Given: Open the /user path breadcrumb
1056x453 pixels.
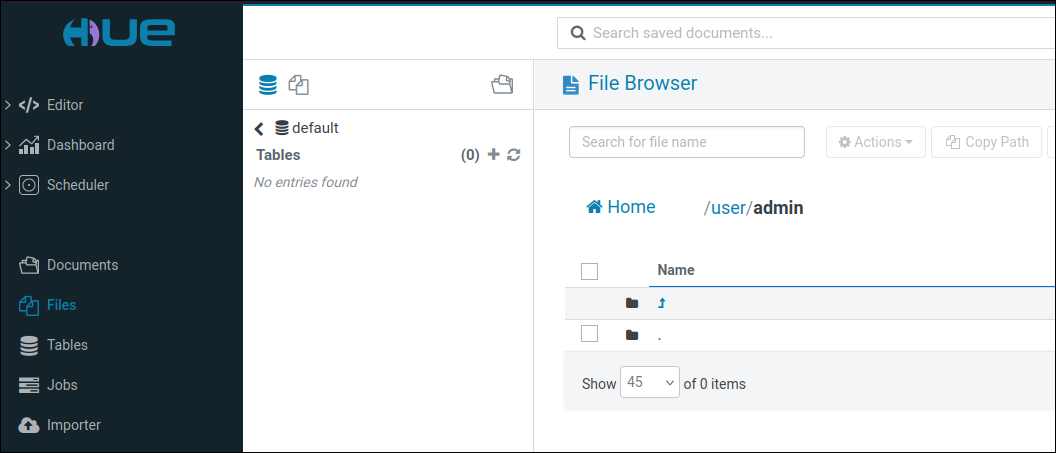Looking at the screenshot, I should click(728, 208).
